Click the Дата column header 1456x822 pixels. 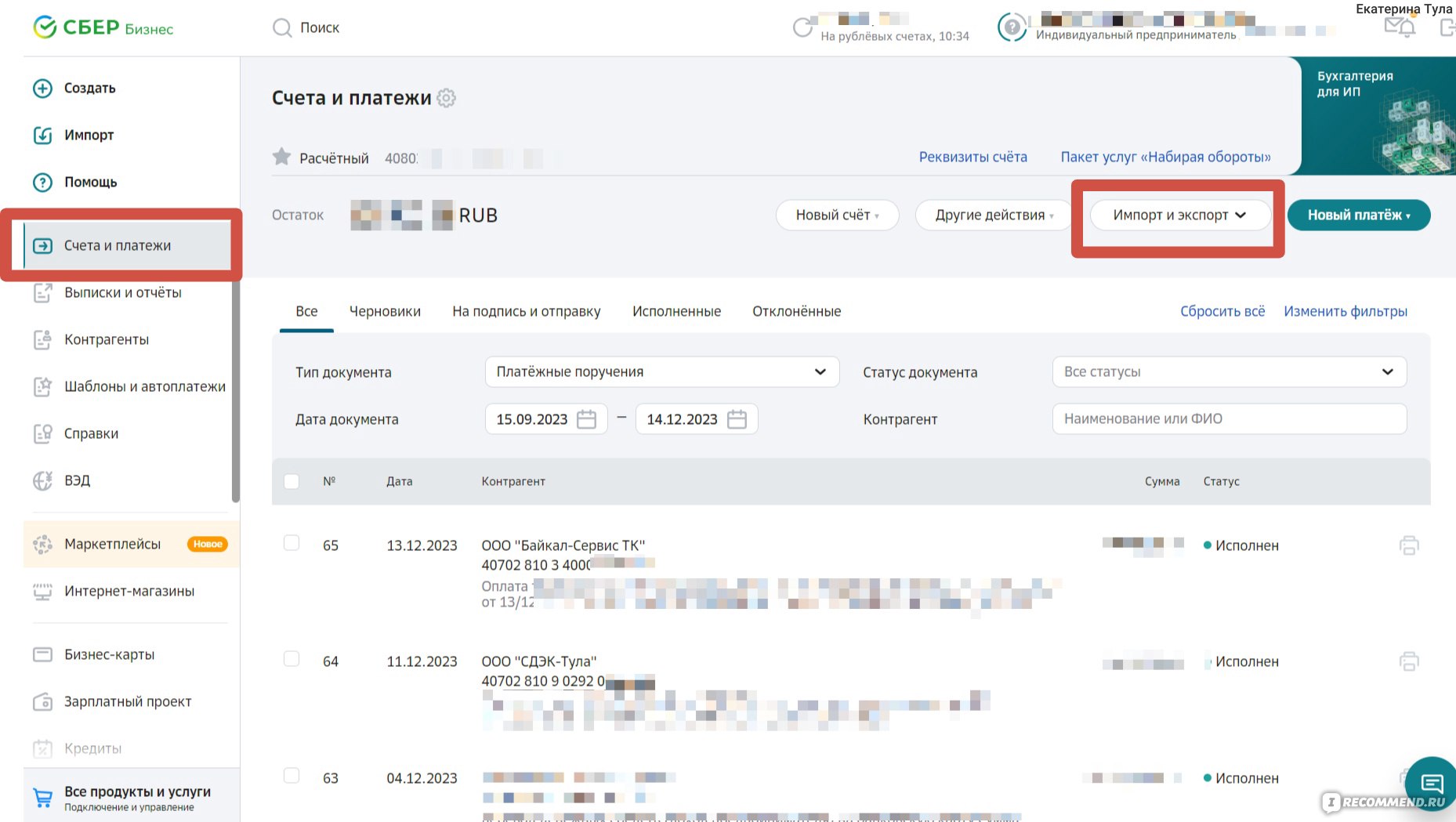pos(399,481)
